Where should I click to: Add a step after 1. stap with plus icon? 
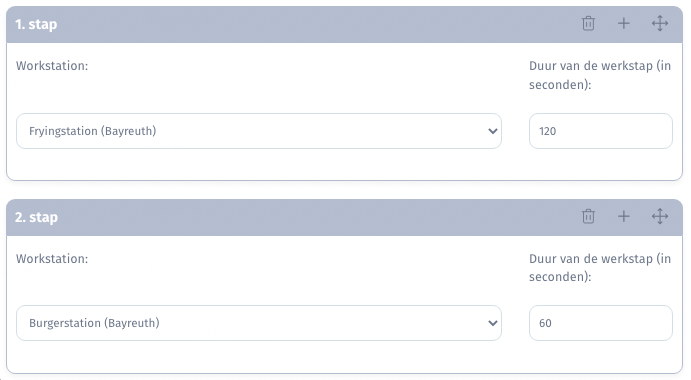click(624, 23)
